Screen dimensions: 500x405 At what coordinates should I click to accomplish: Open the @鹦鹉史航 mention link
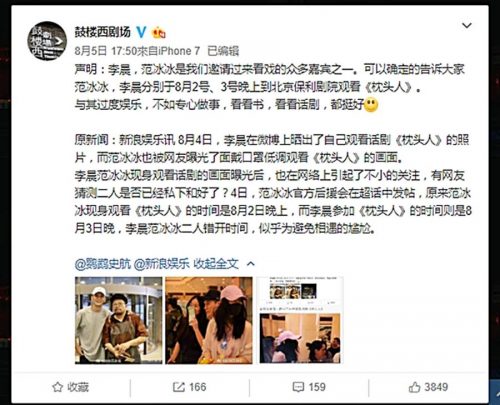(103, 264)
